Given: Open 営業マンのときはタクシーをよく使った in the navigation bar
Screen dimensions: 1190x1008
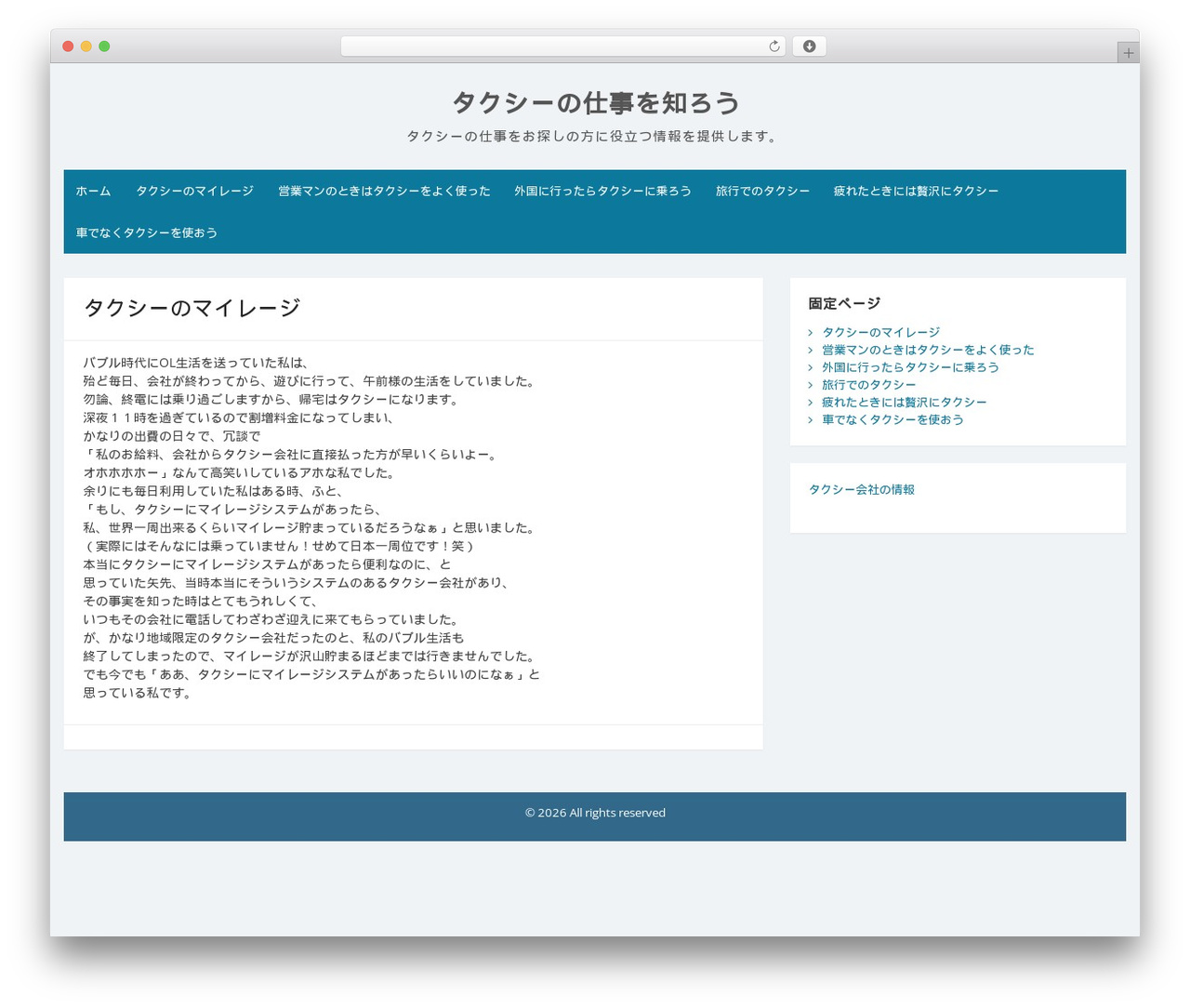Looking at the screenshot, I should 384,191.
